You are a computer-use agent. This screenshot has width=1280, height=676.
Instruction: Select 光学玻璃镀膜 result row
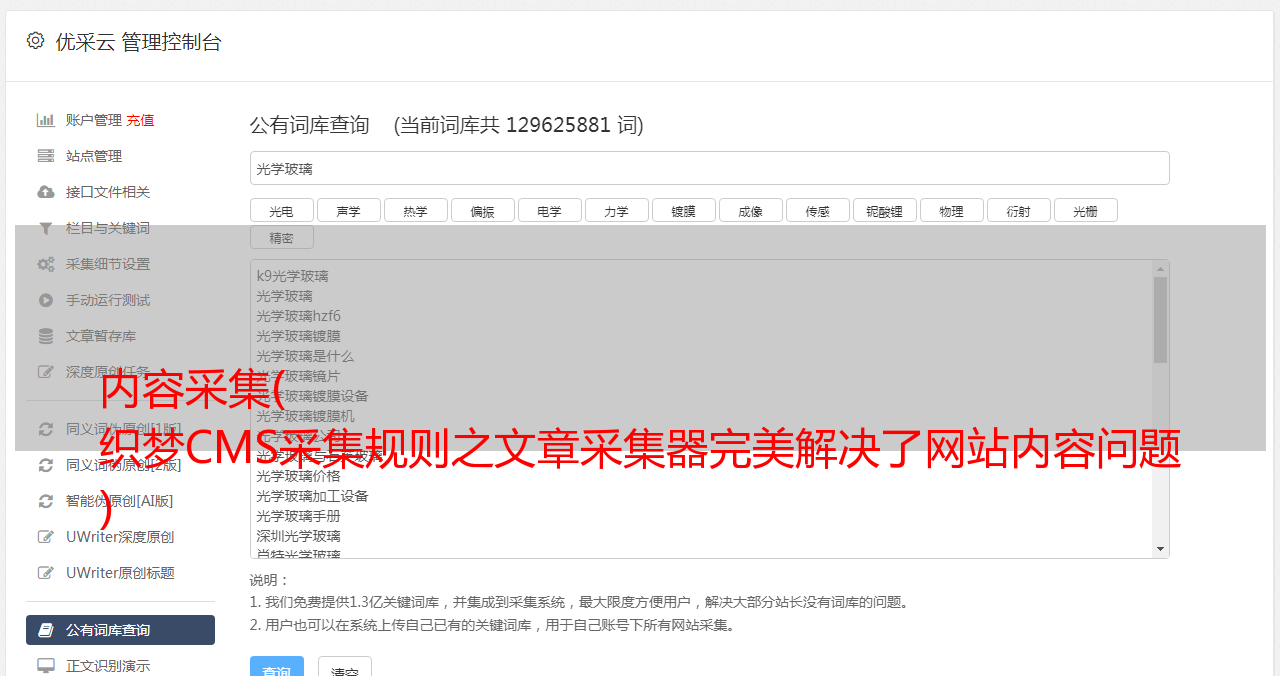coord(298,336)
